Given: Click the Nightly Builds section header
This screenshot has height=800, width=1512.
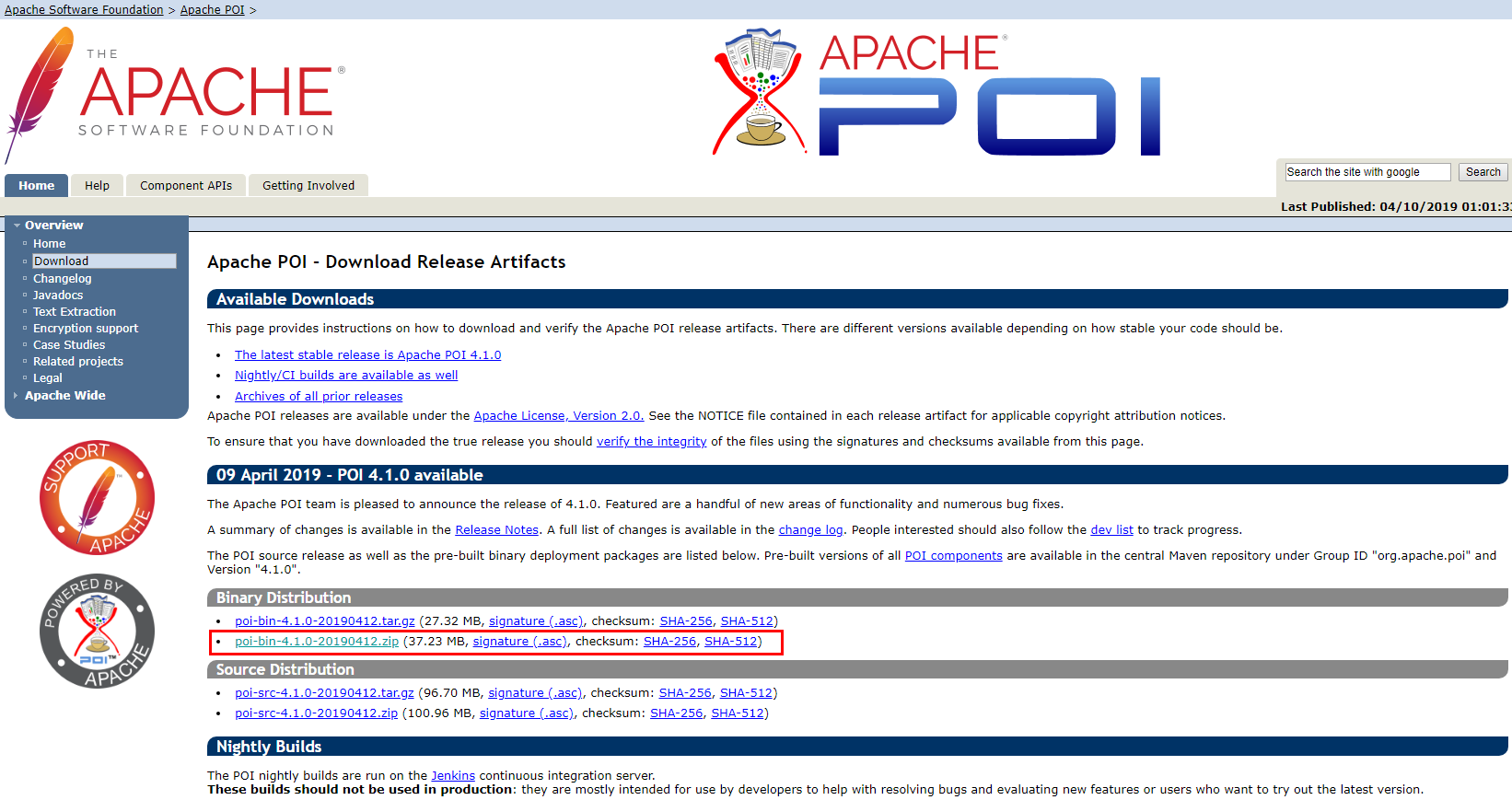Looking at the screenshot, I should click(x=857, y=747).
